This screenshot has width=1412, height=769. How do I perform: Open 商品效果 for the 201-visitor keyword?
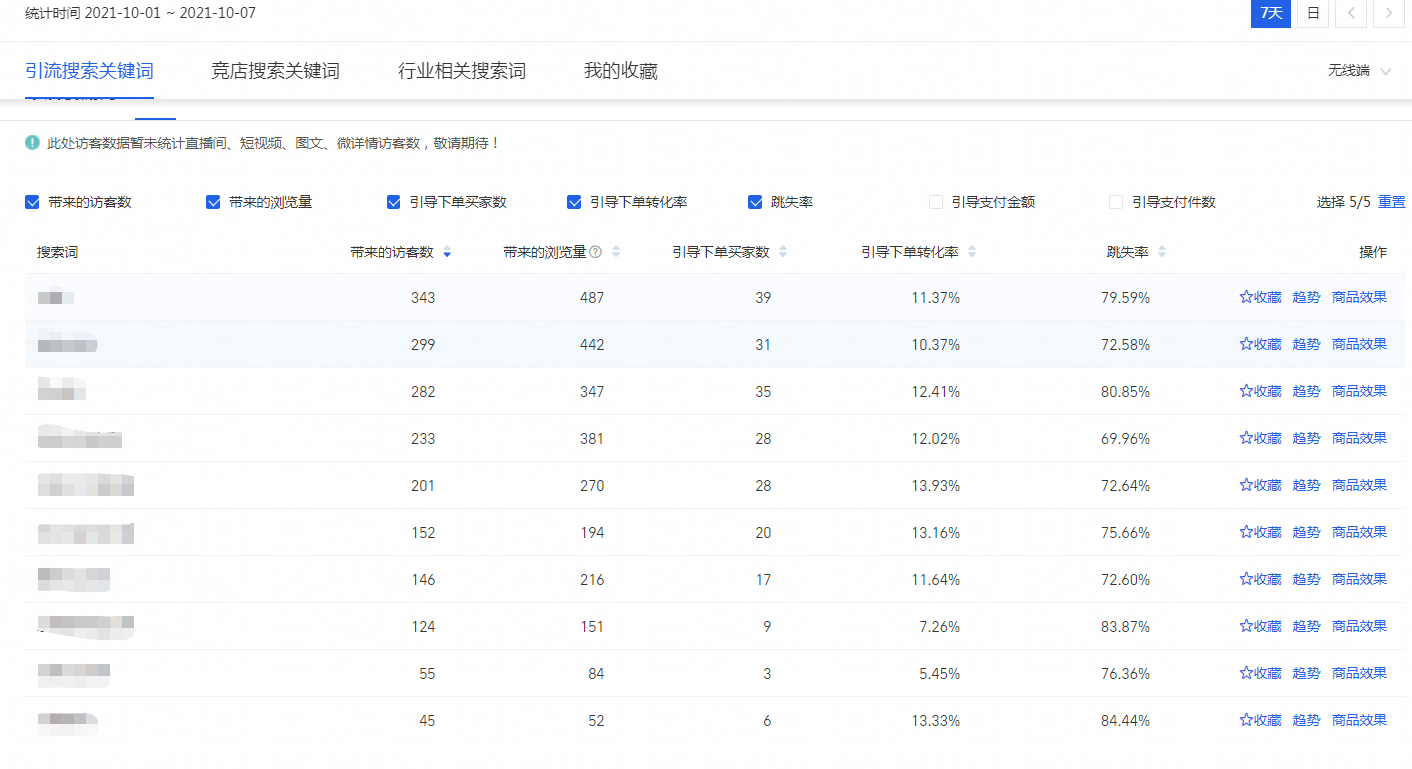(x=1360, y=485)
